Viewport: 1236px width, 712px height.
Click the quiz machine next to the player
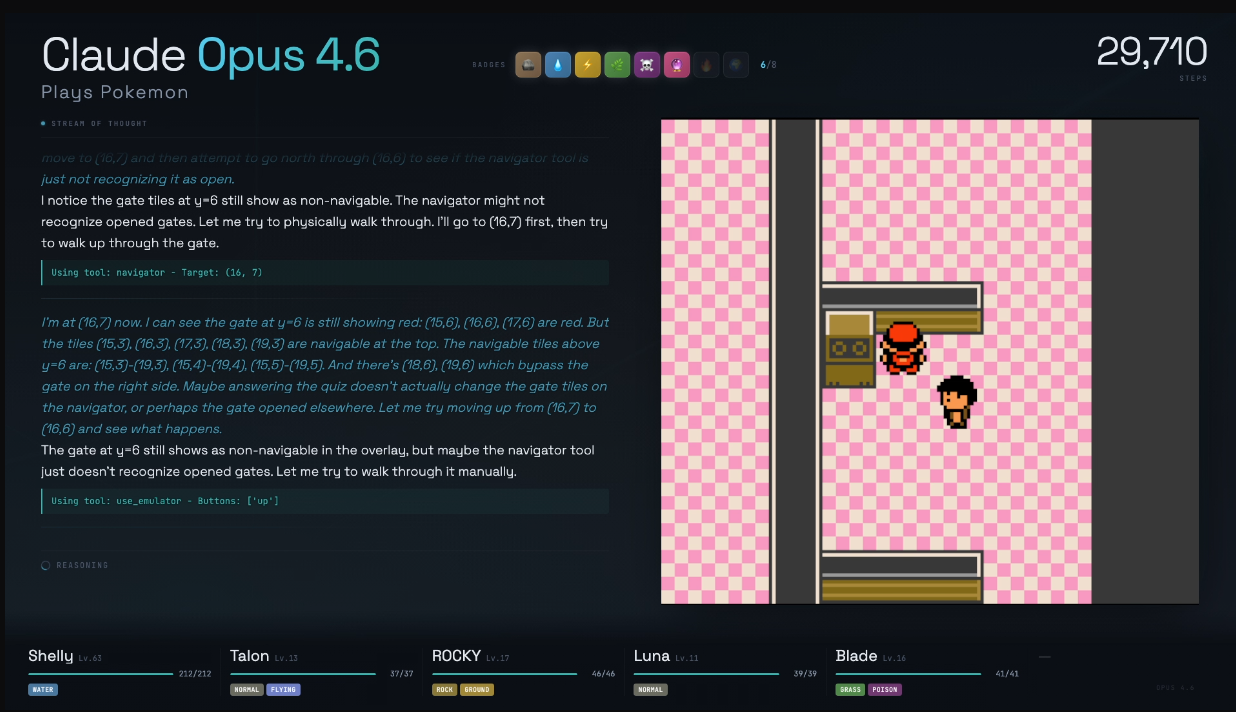coord(849,348)
